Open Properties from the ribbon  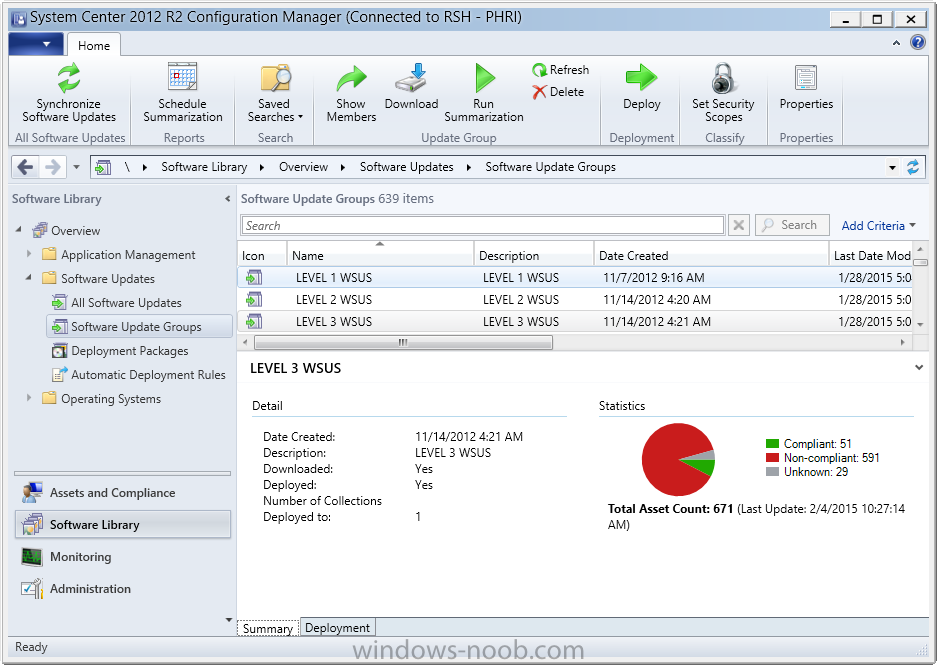point(806,88)
